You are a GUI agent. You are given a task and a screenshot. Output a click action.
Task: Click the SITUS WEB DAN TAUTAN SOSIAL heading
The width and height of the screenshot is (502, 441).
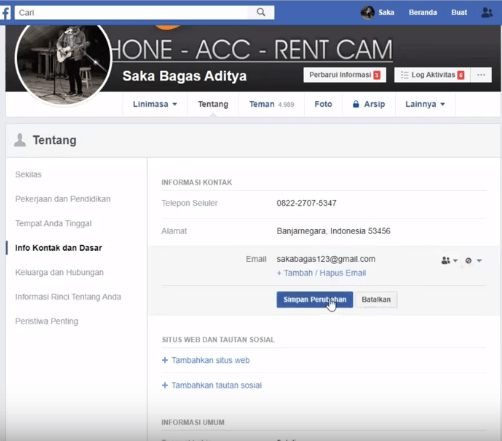tap(218, 340)
